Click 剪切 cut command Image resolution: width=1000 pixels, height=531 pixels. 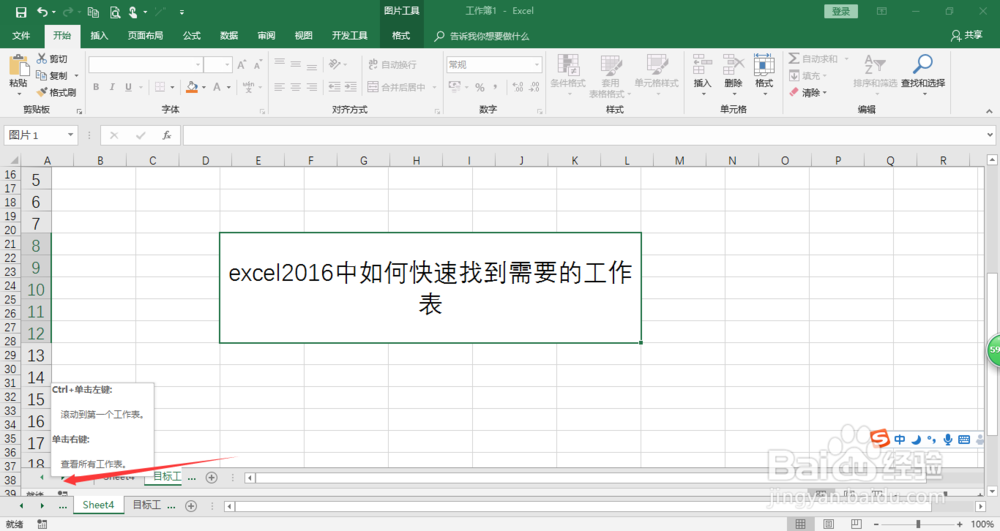52,59
